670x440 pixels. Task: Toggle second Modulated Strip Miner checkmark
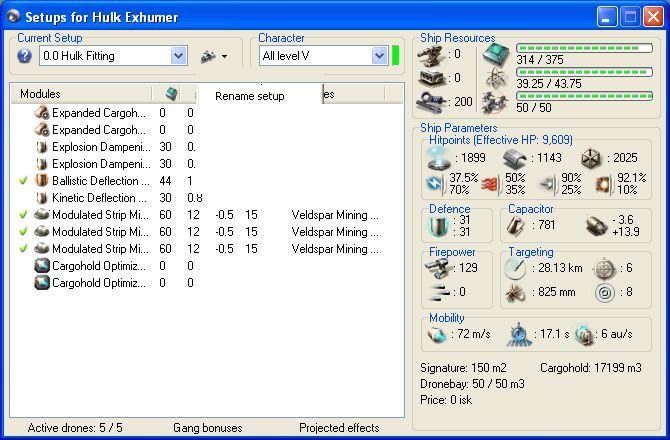click(x=24, y=232)
